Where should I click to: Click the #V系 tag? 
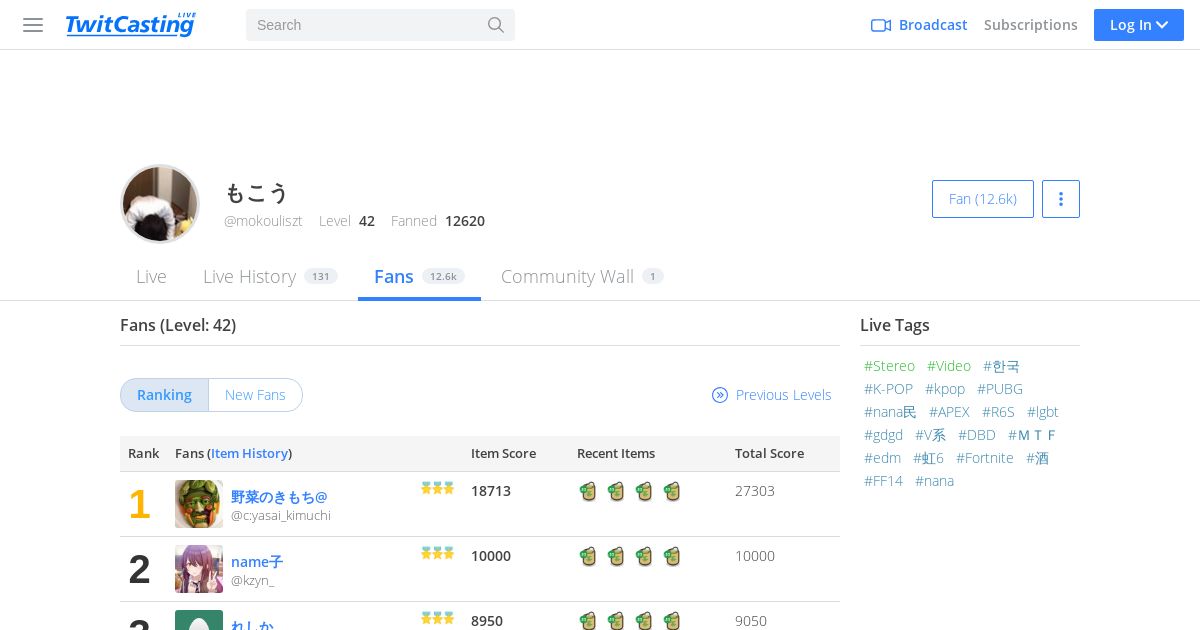click(930, 435)
